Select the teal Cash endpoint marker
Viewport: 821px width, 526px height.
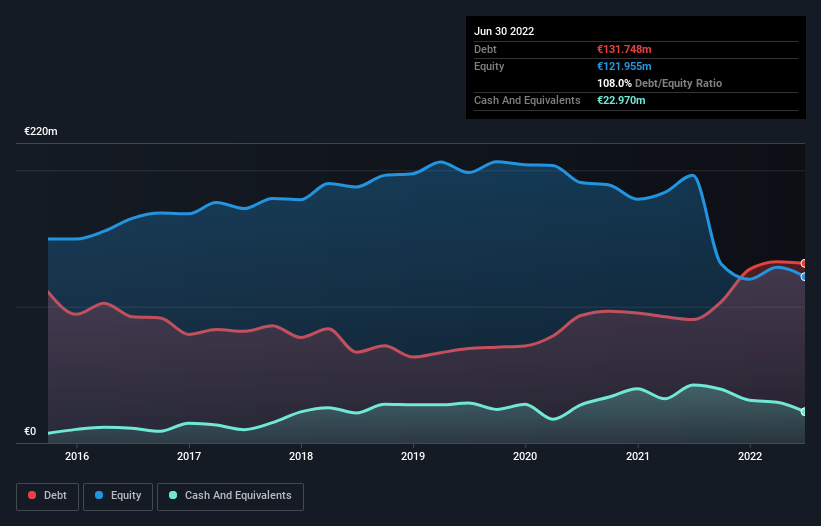pyautogui.click(x=804, y=412)
